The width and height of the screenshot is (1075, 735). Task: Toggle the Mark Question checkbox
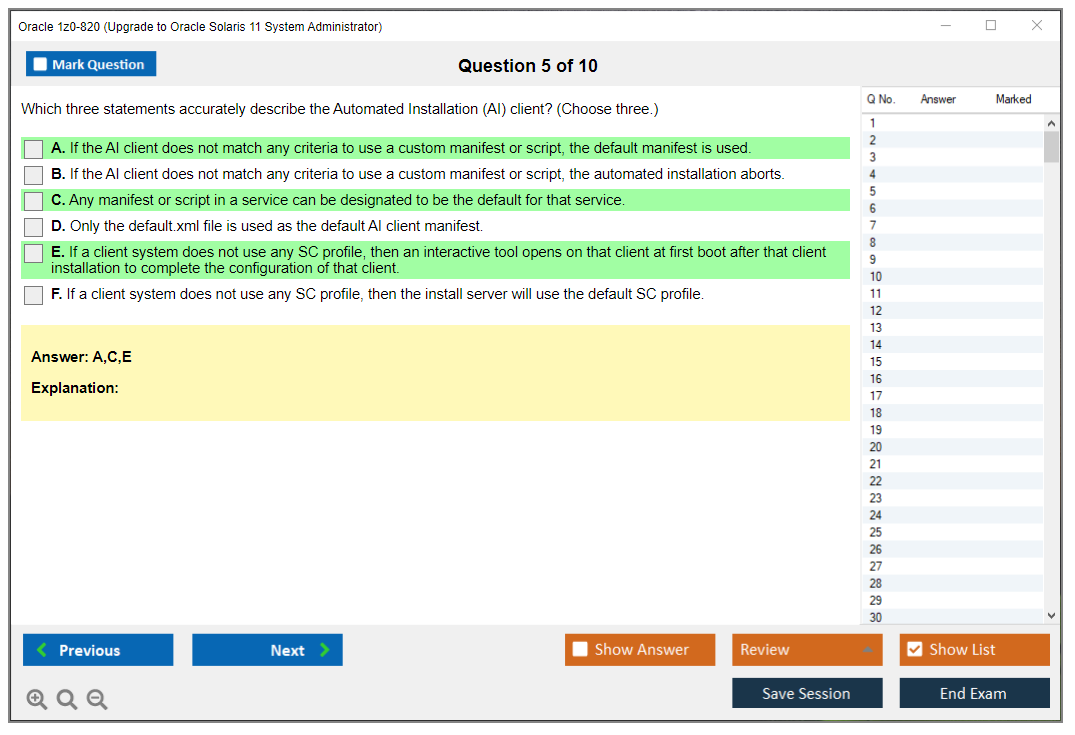[x=41, y=64]
